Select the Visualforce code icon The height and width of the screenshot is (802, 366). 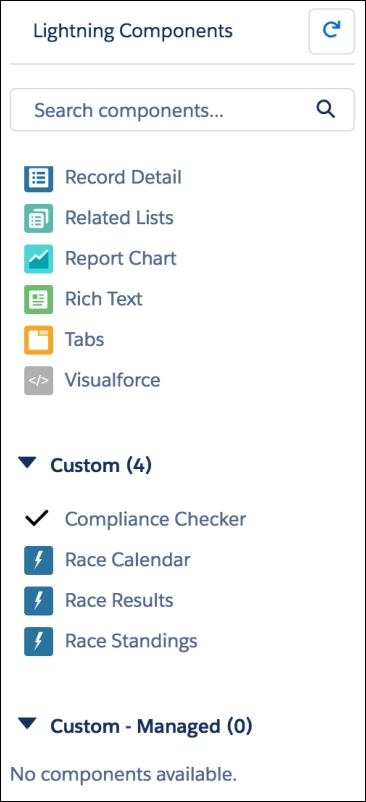tap(38, 380)
